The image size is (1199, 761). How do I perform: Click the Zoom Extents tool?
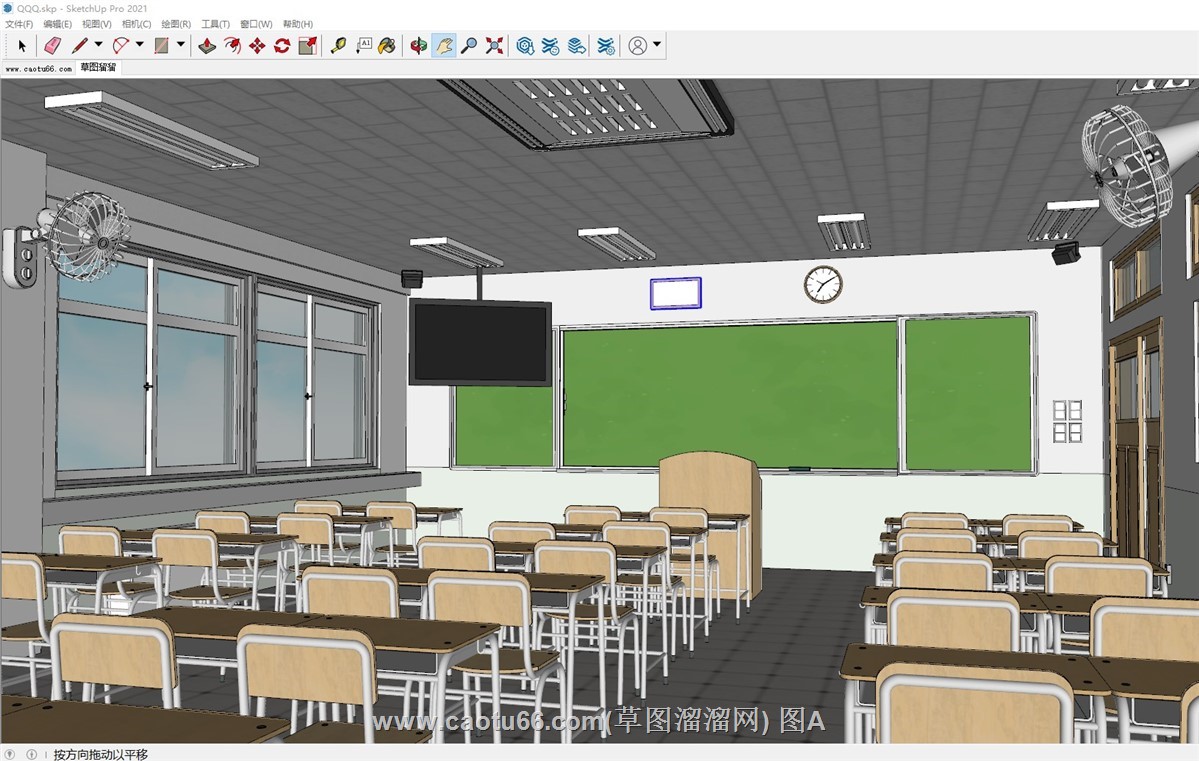click(x=495, y=46)
